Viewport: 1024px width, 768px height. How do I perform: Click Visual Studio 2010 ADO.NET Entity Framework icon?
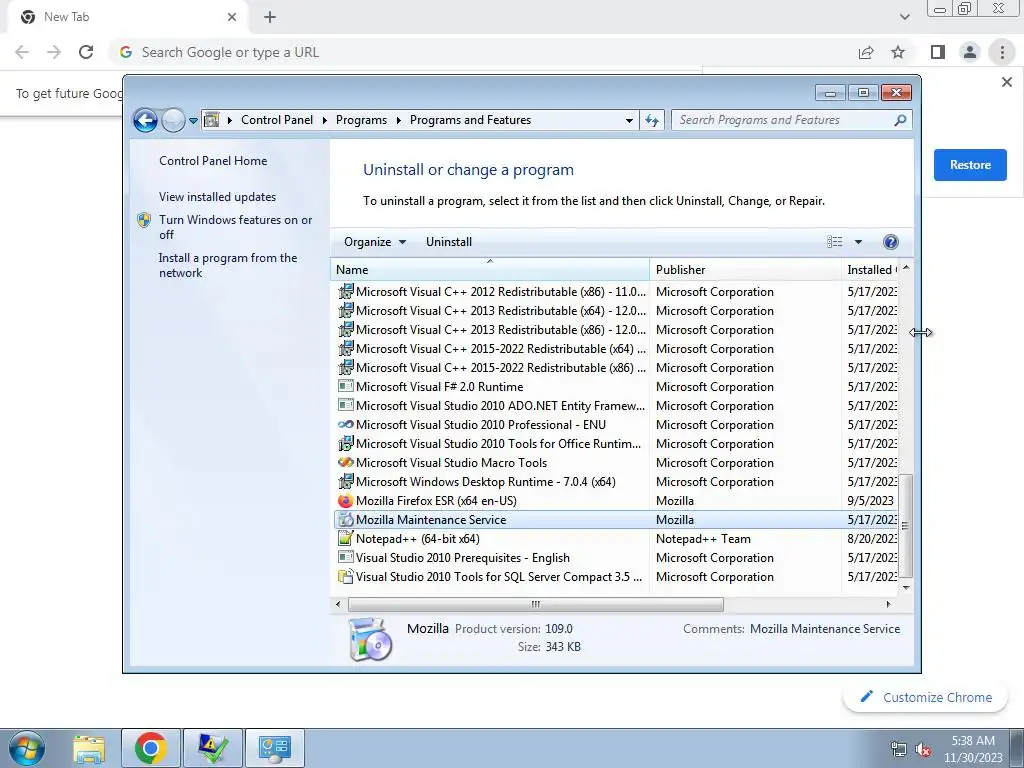coord(345,405)
